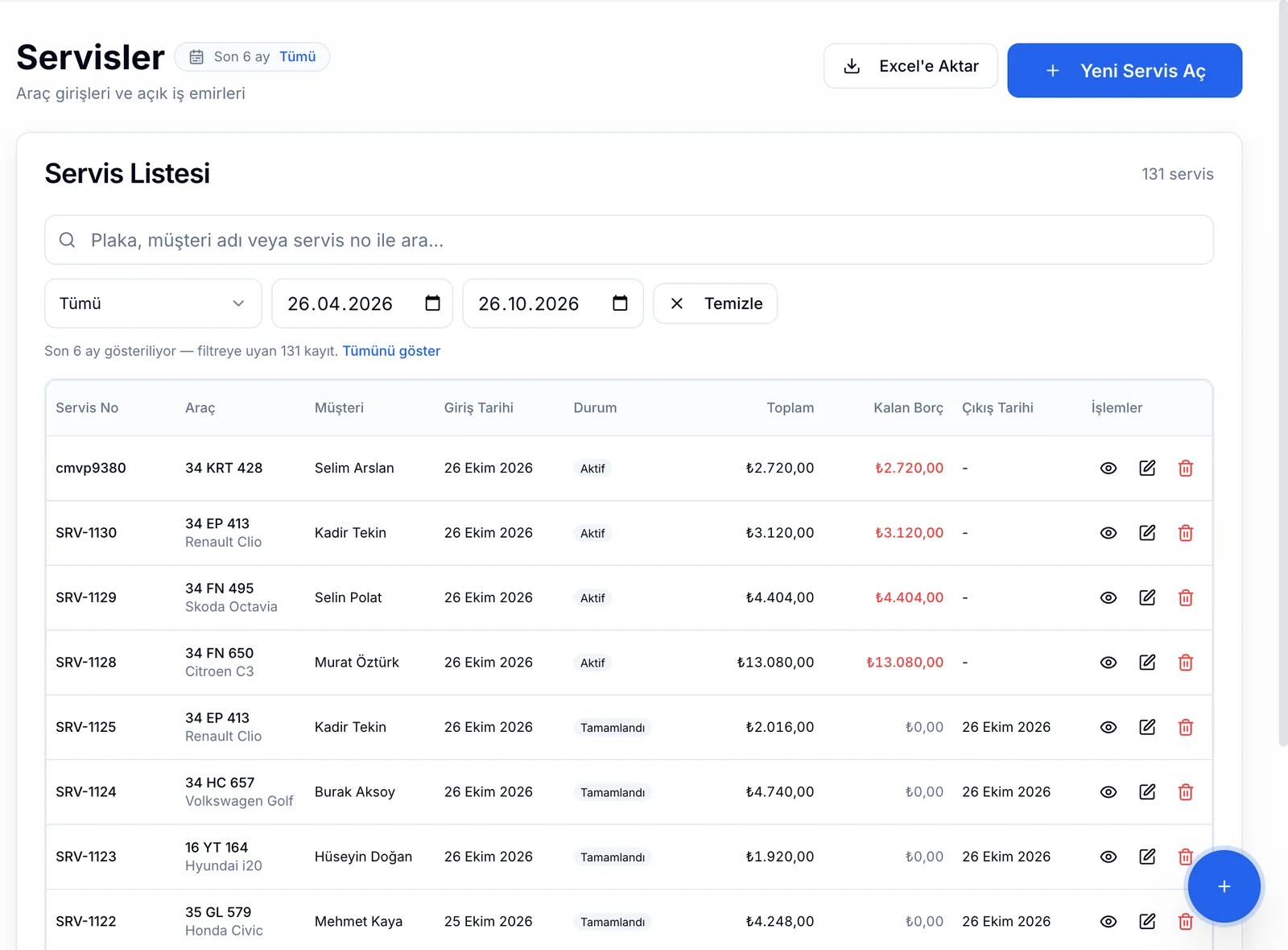The width and height of the screenshot is (1288, 950).
Task: Clear filters with Temizle button
Action: pyautogui.click(x=716, y=304)
